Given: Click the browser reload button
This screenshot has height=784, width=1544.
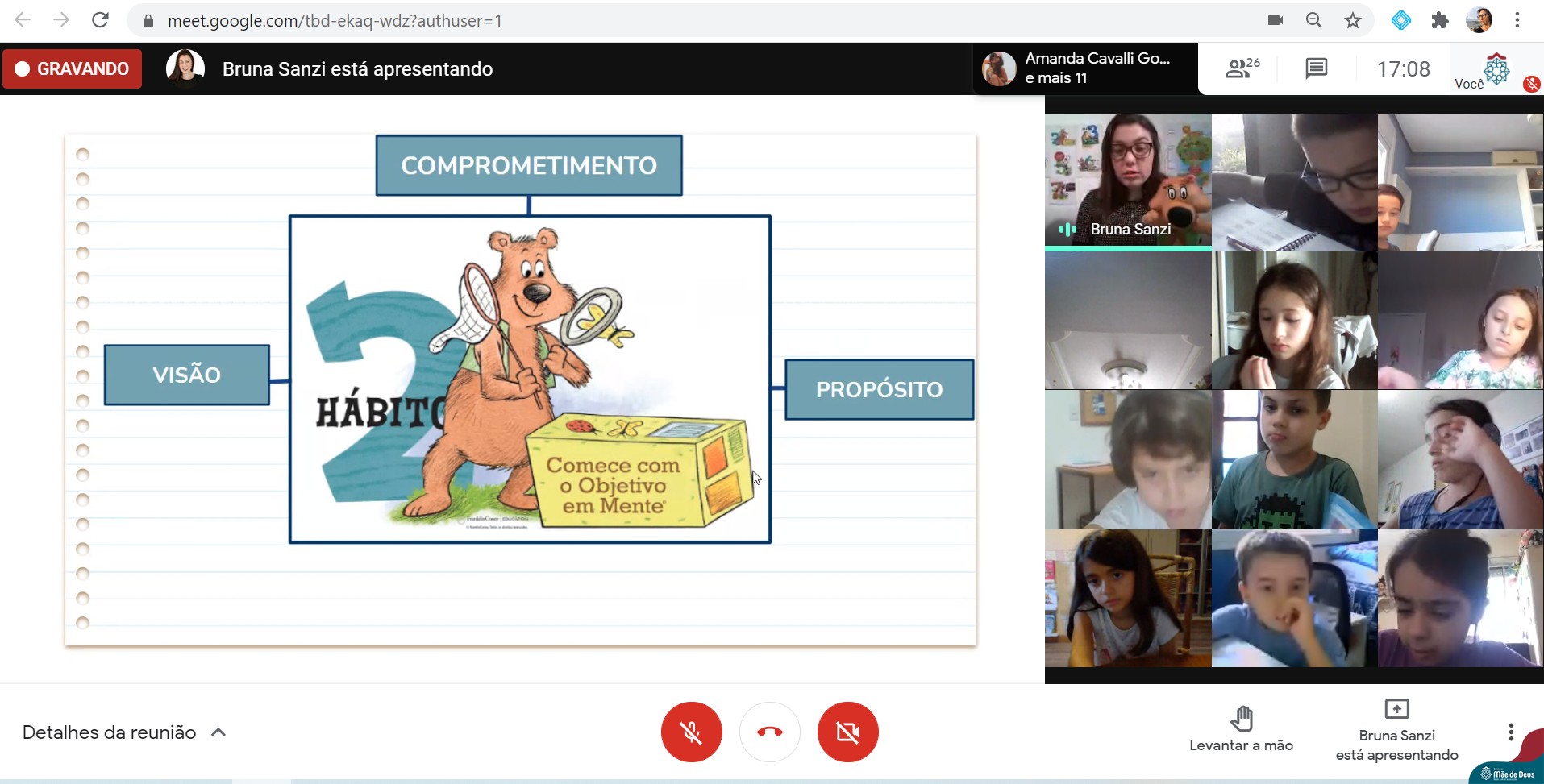Looking at the screenshot, I should tap(100, 20).
